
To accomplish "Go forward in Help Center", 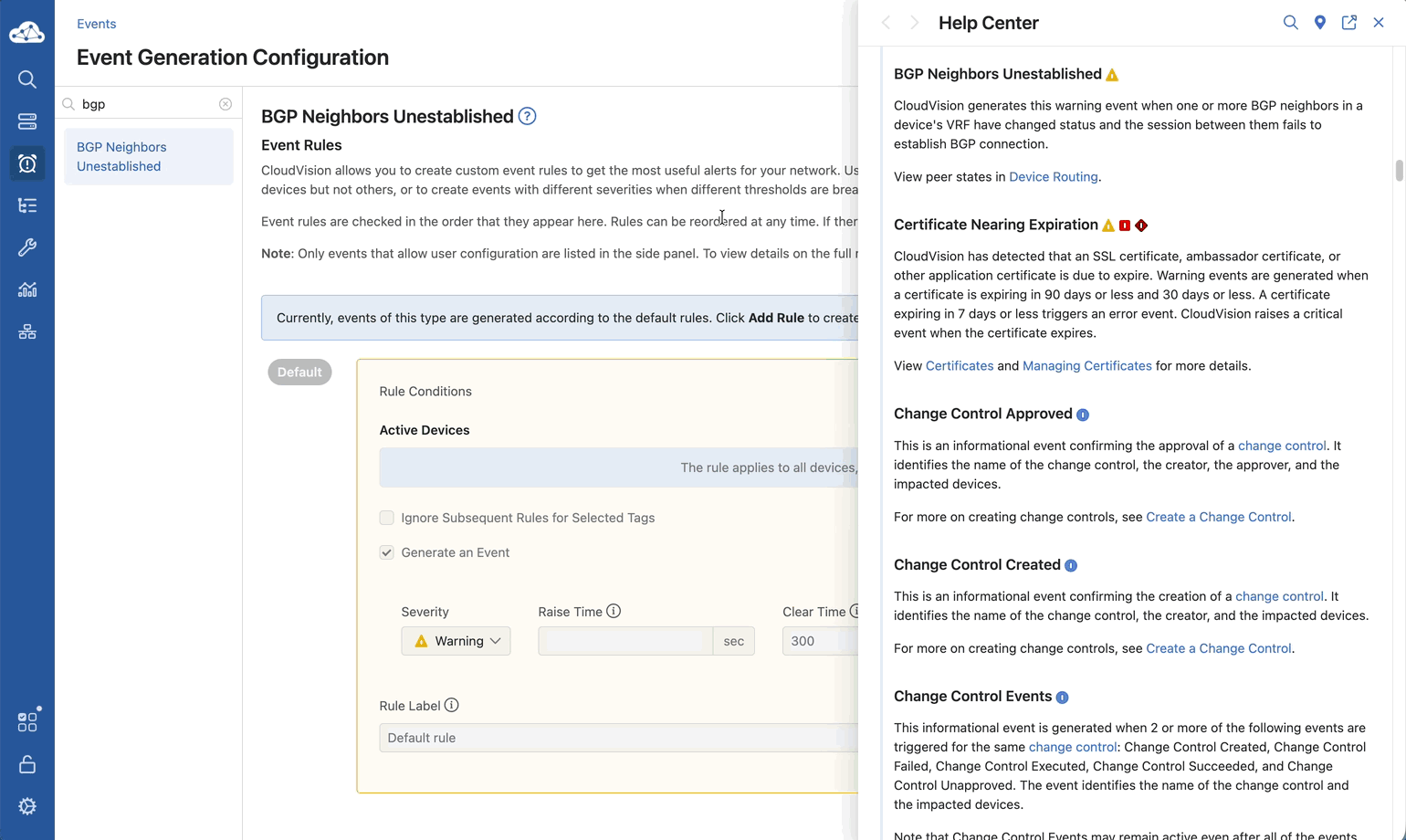I will click(914, 23).
